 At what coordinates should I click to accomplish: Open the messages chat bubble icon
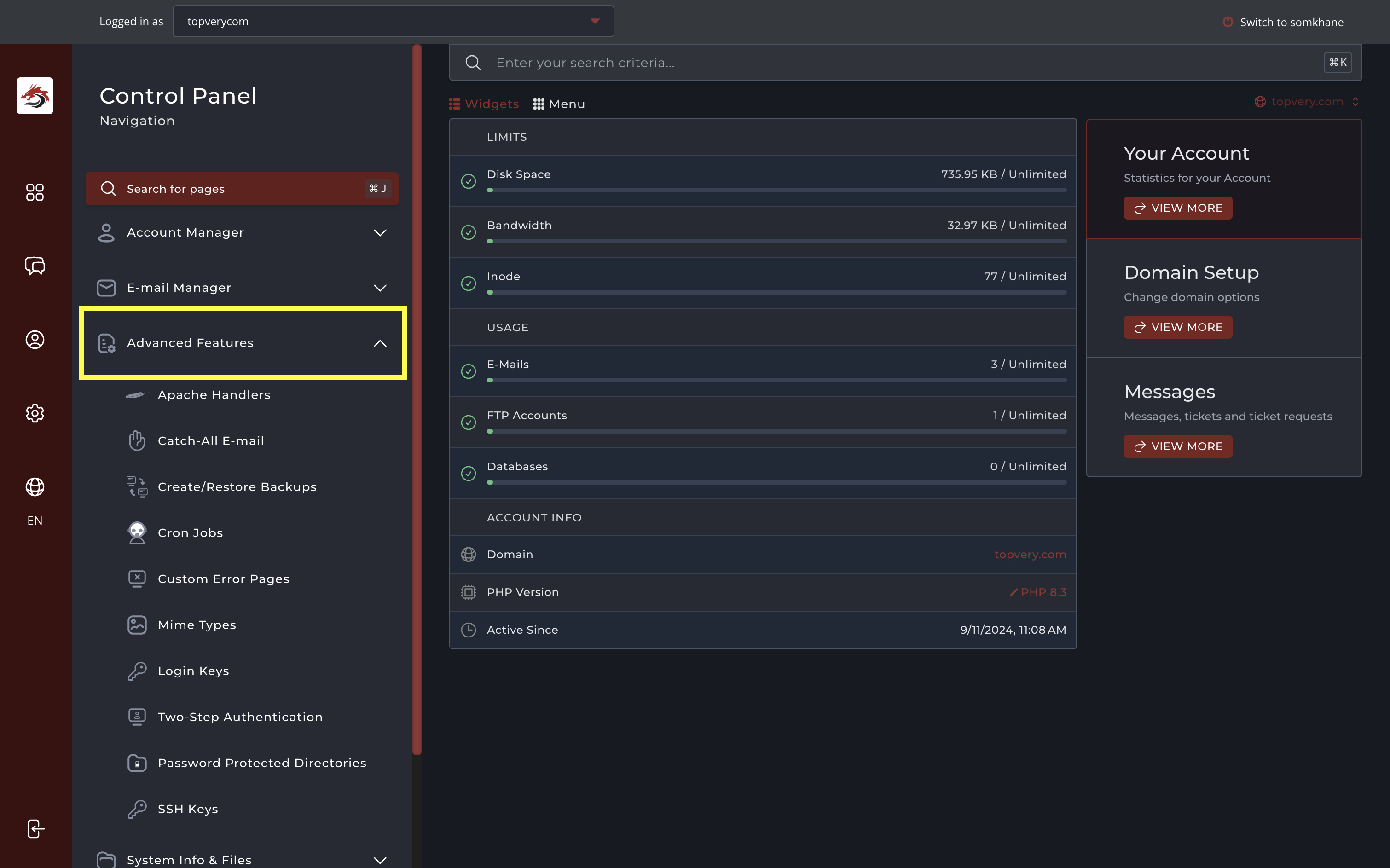35,266
